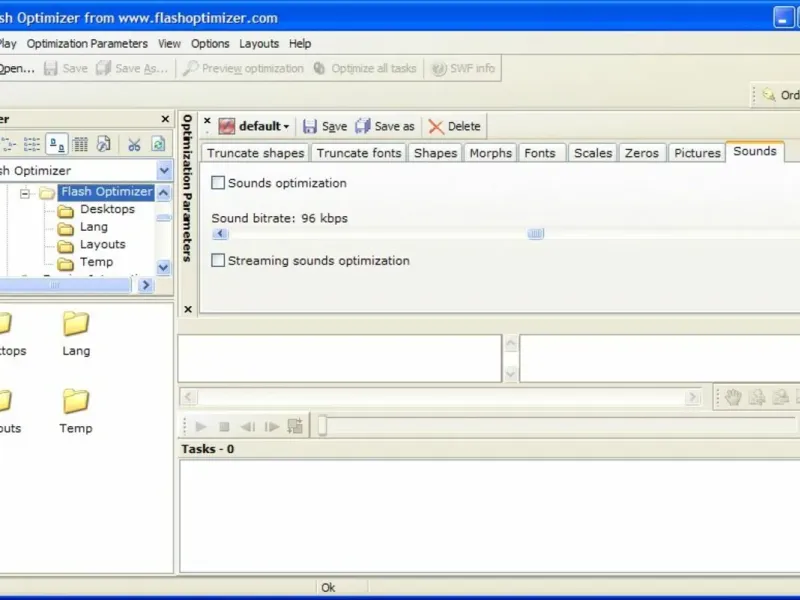The width and height of the screenshot is (800, 600).
Task: Click the Sound bitrate slider thumb
Action: pos(536,234)
